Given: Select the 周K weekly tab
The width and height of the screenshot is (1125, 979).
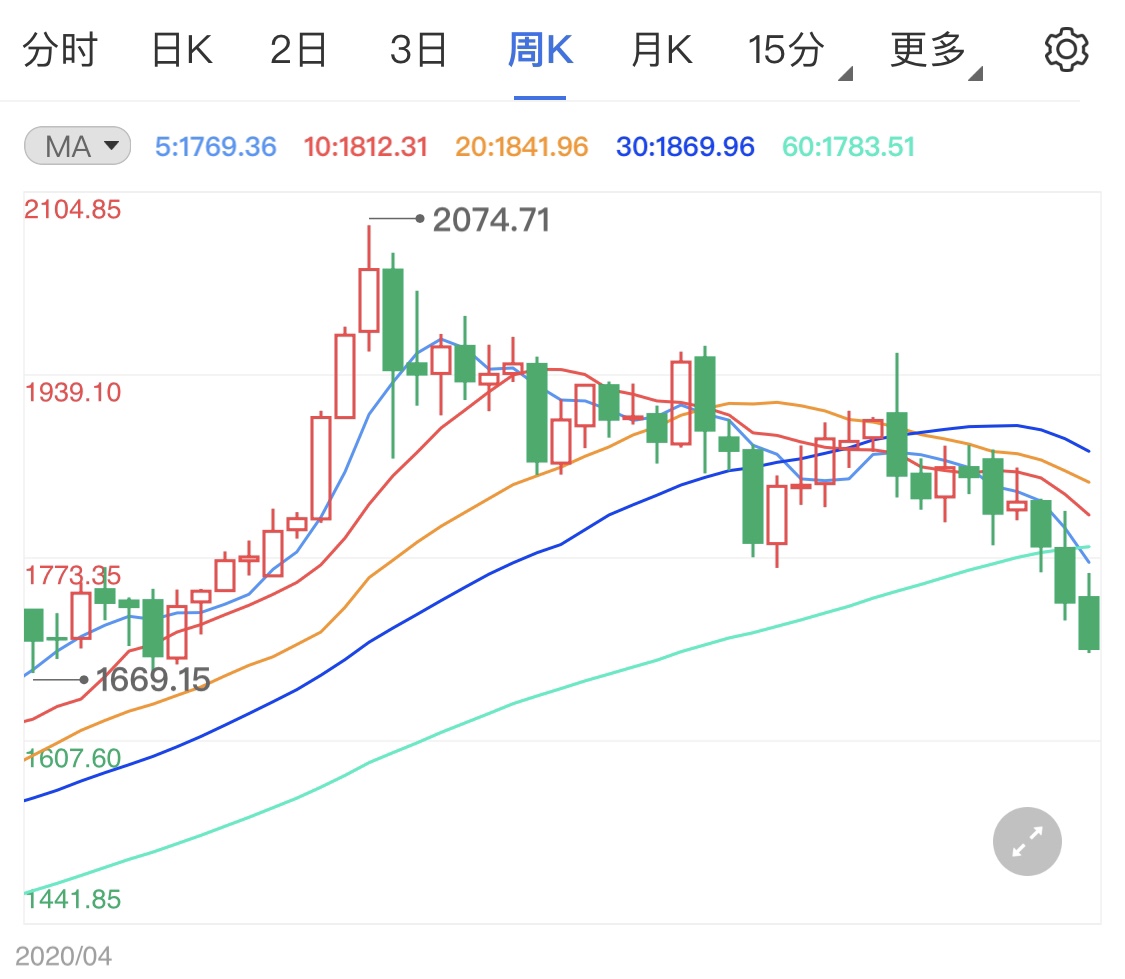Looking at the screenshot, I should coord(540,50).
